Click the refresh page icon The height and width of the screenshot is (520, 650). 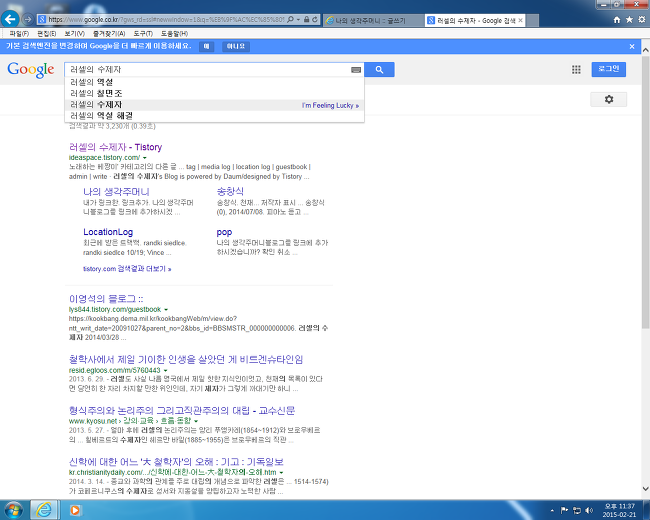coord(315,19)
